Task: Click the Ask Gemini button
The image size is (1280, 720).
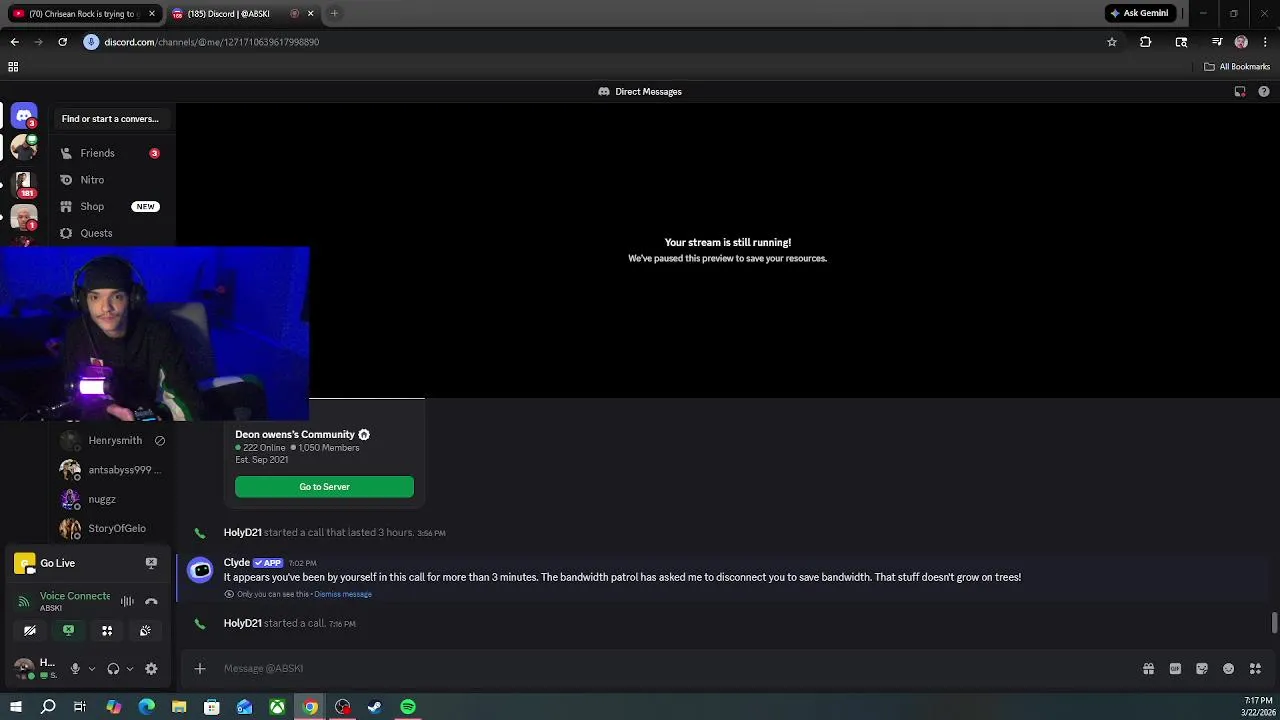Action: tap(1139, 13)
